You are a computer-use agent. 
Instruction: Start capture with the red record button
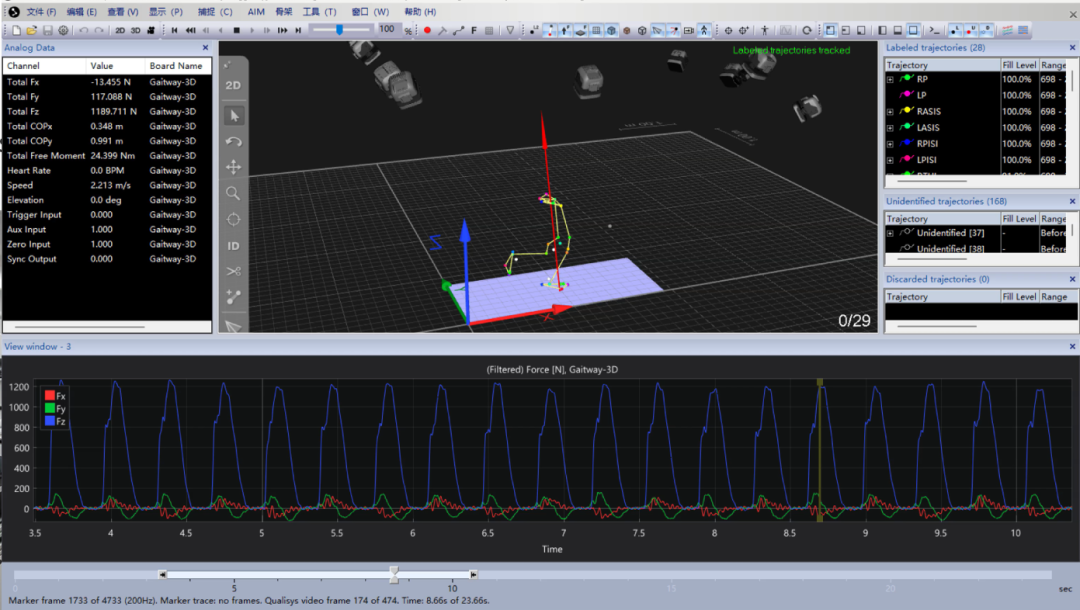pyautogui.click(x=427, y=30)
